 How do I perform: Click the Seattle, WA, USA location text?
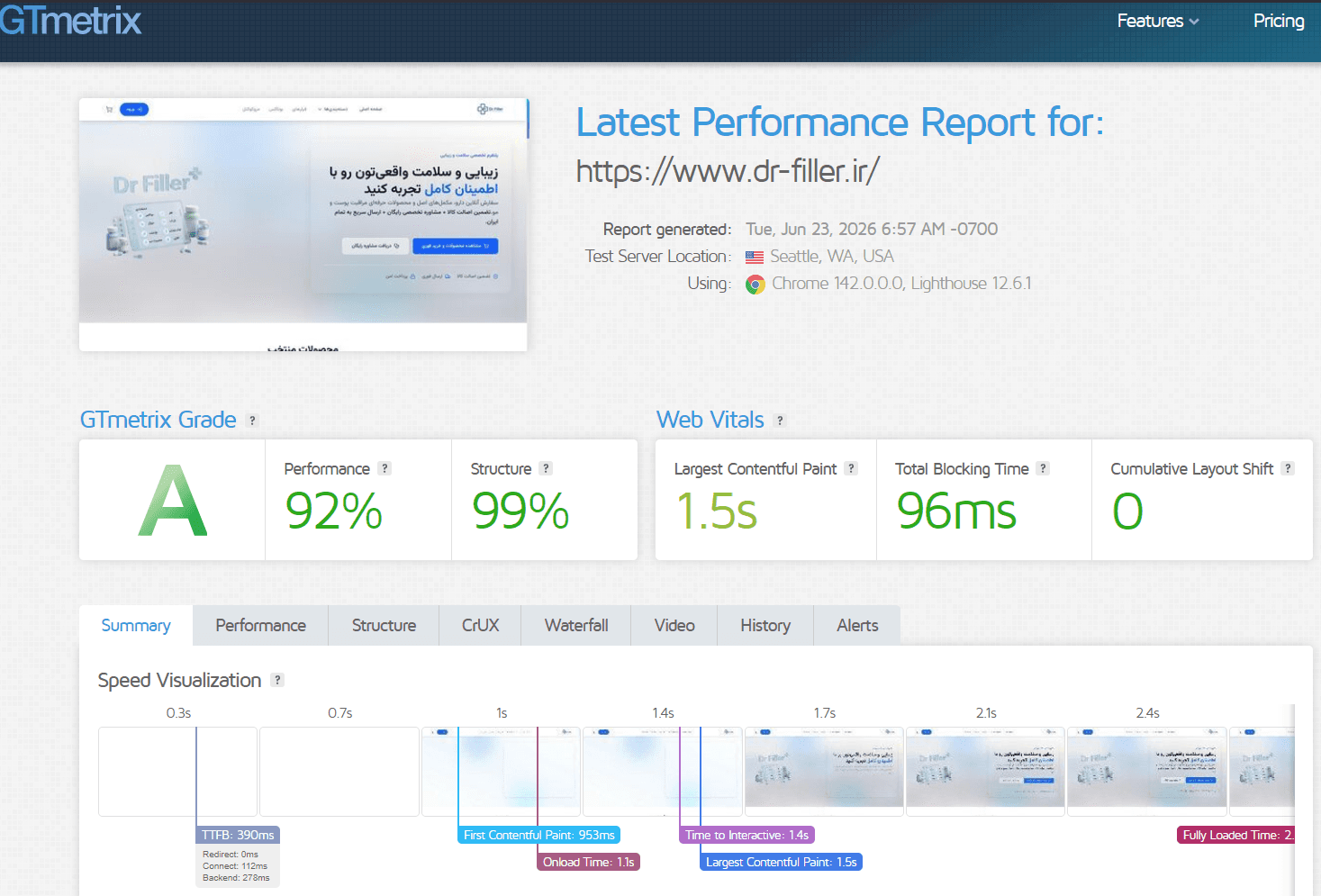click(832, 256)
